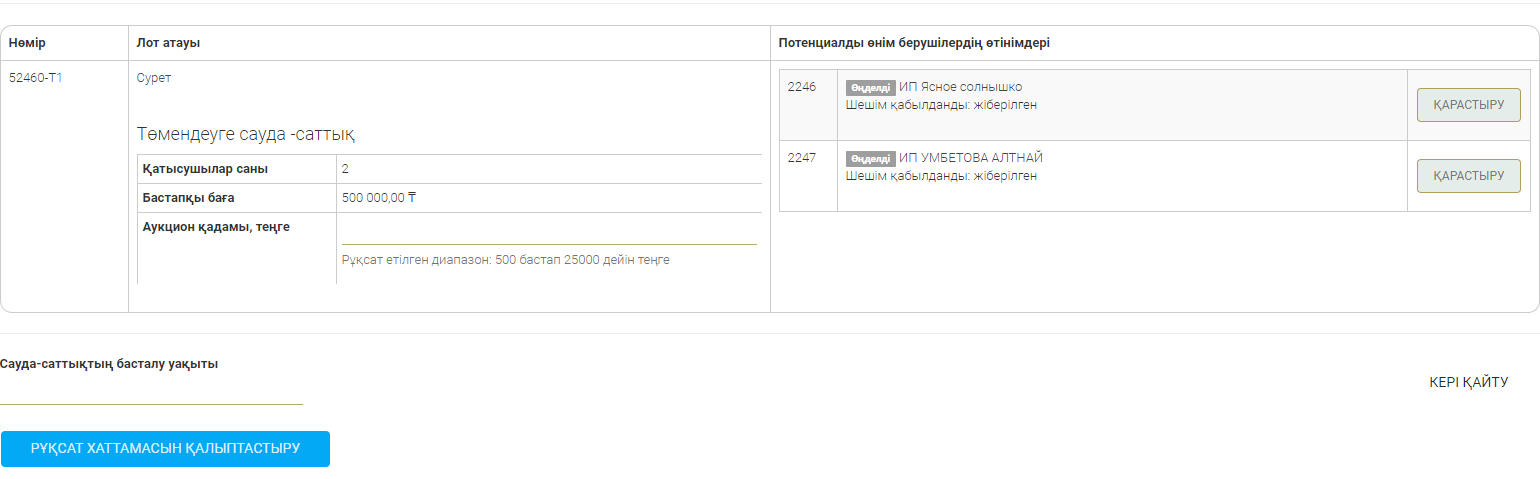Click Өңделді badge beside ИП Ясное солнышко
1540x479 pixels.
pyautogui.click(x=870, y=88)
